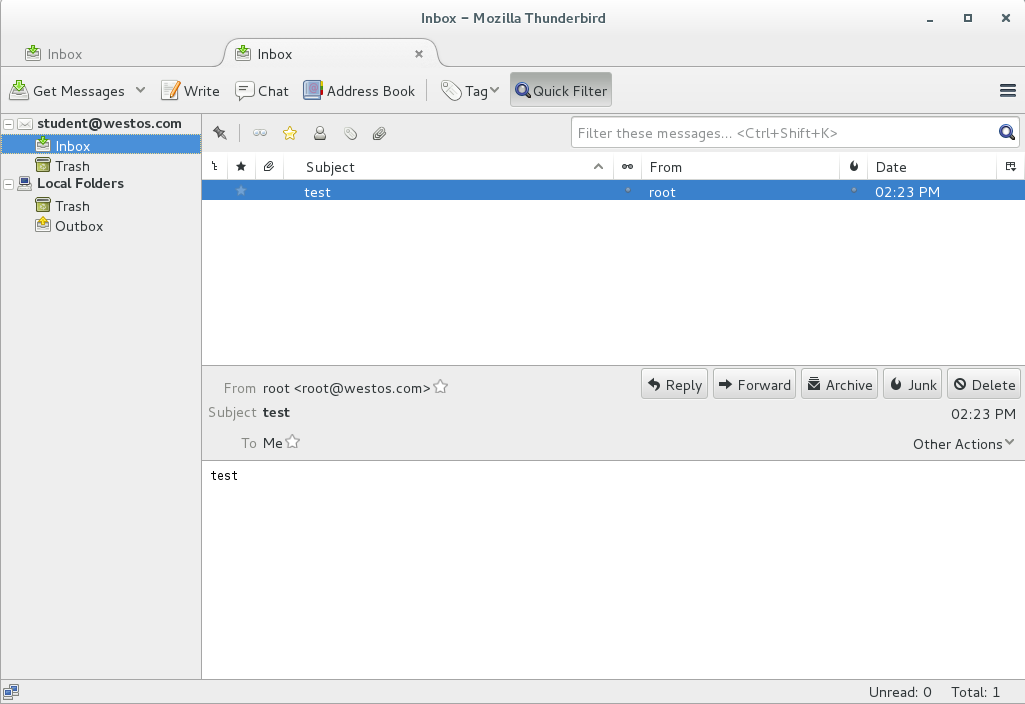This screenshot has width=1025, height=704.
Task: Sort messages by Date column
Action: (932, 167)
